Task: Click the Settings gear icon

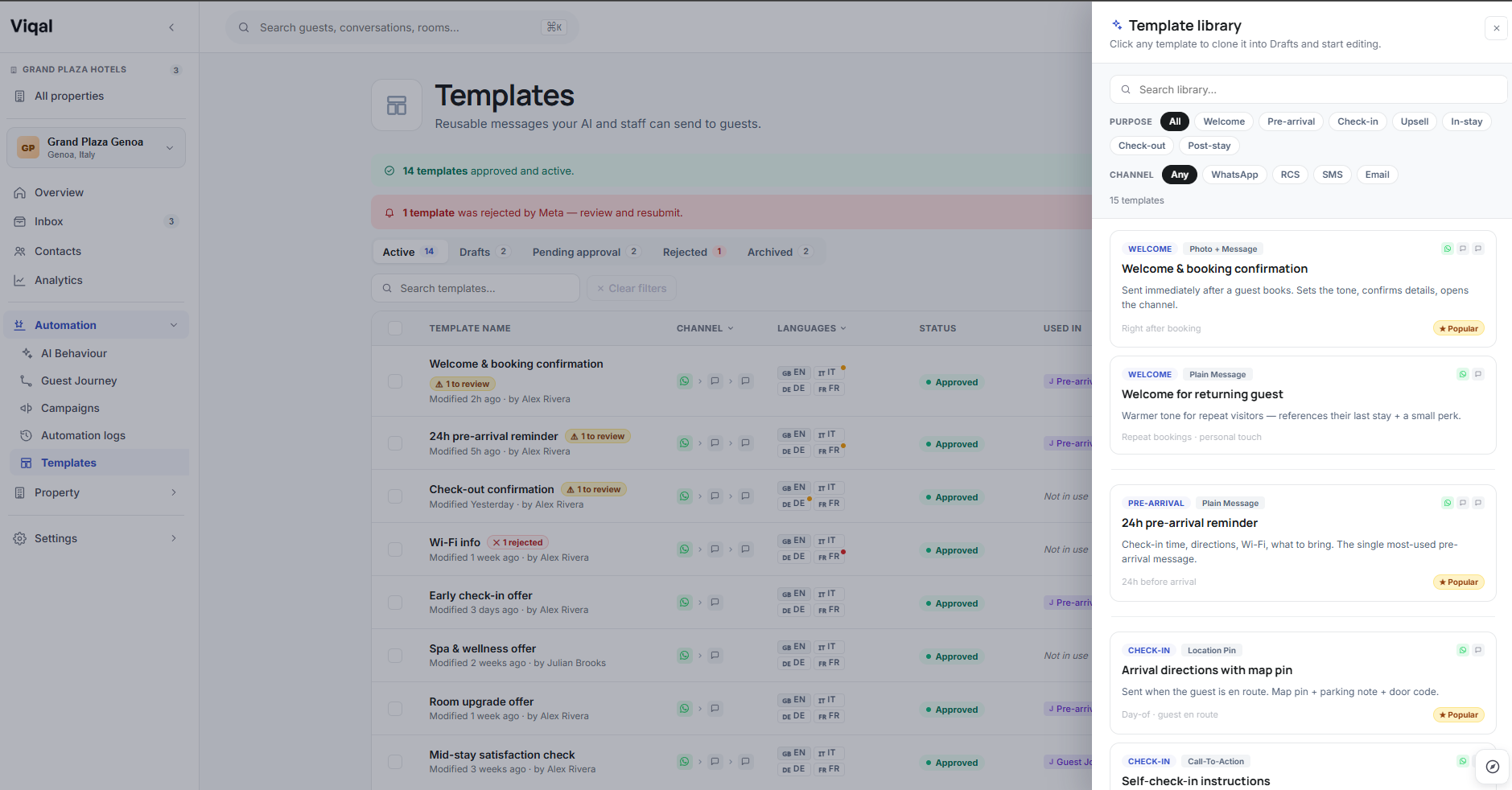Action: tap(20, 539)
